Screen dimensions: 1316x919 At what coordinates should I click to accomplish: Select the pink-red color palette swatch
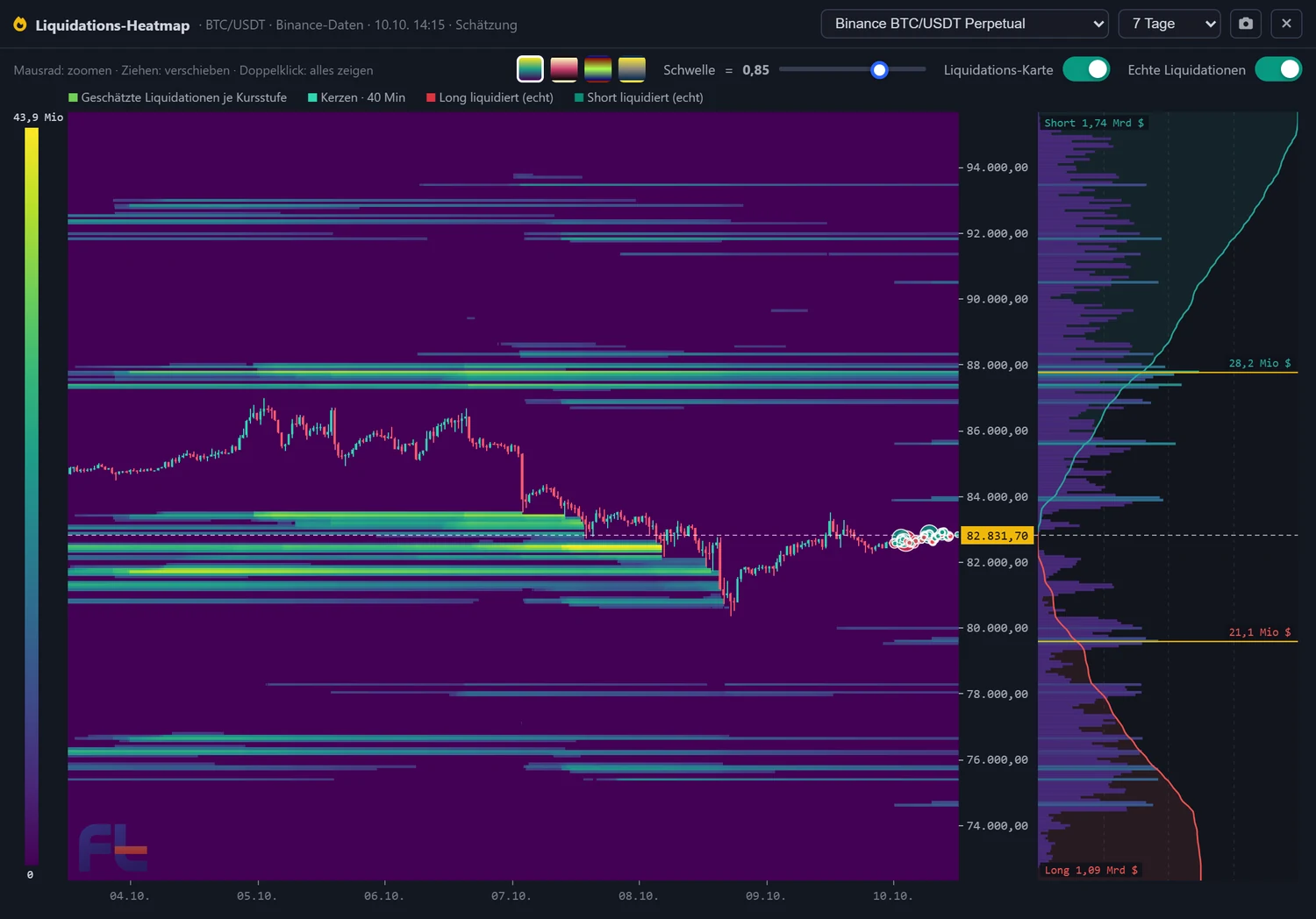(564, 68)
